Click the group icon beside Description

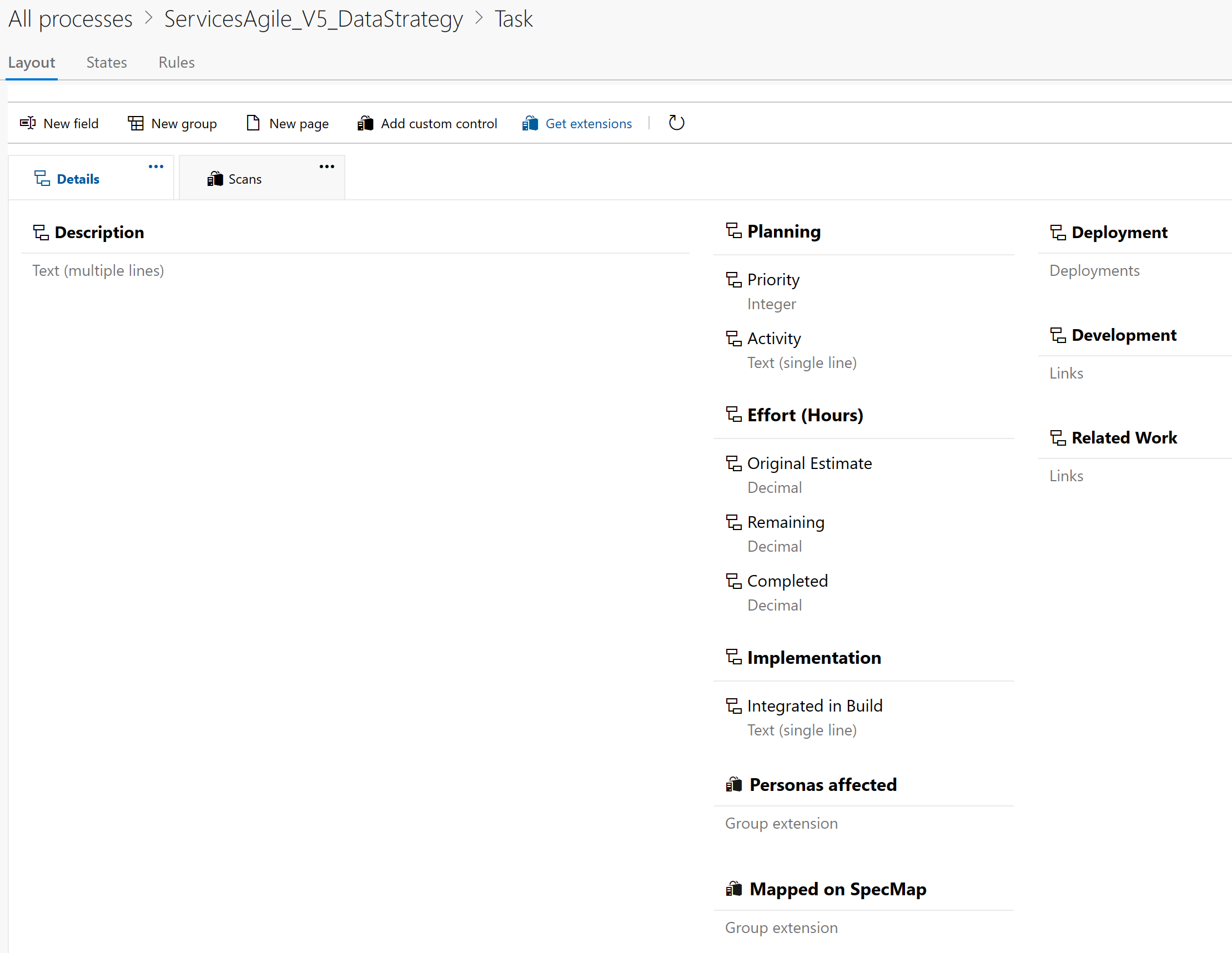[41, 232]
